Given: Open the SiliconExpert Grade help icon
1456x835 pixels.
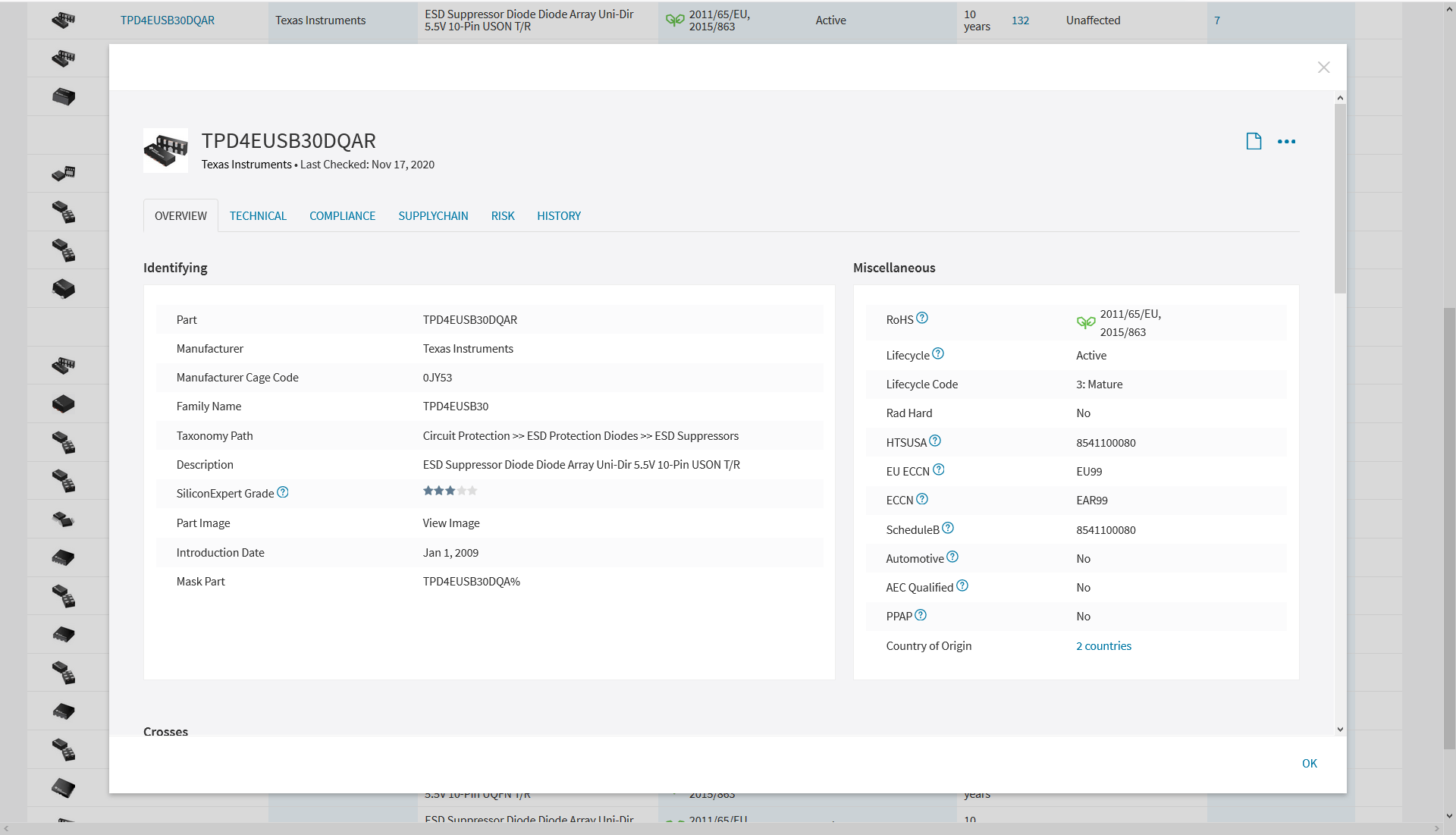Looking at the screenshot, I should (x=283, y=491).
